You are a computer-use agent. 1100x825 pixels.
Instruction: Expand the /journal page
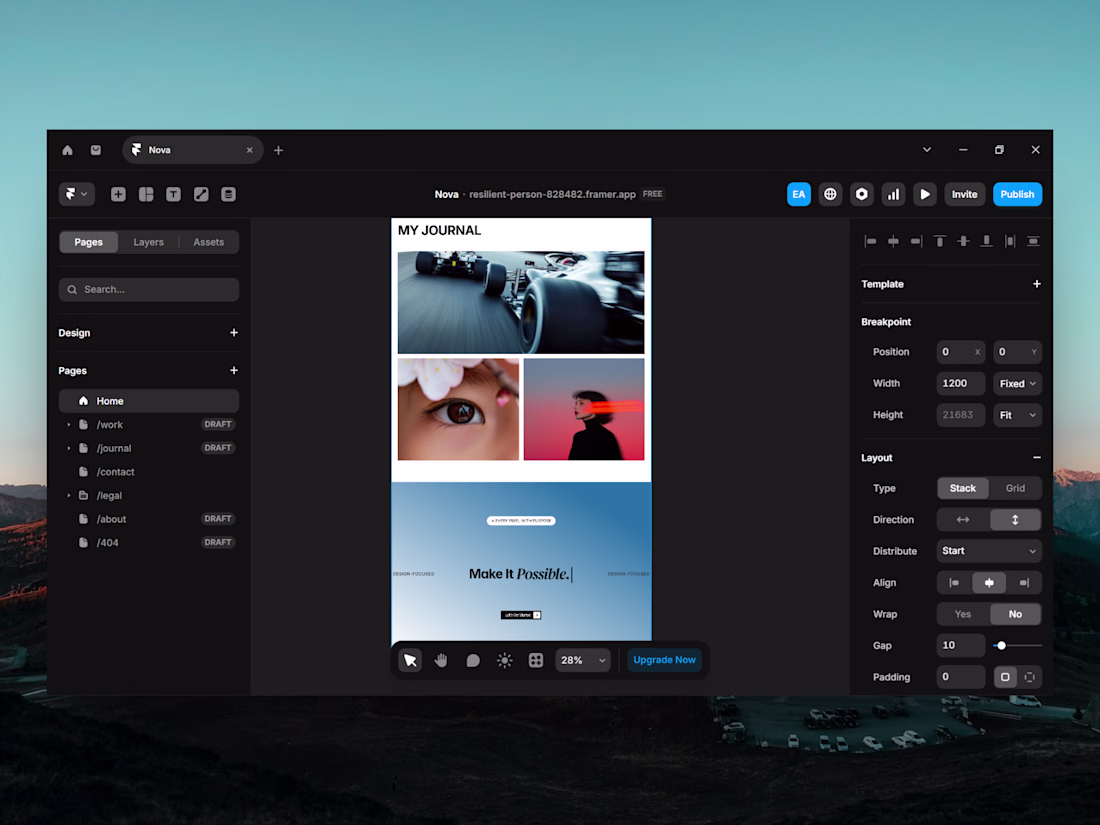[x=69, y=448]
